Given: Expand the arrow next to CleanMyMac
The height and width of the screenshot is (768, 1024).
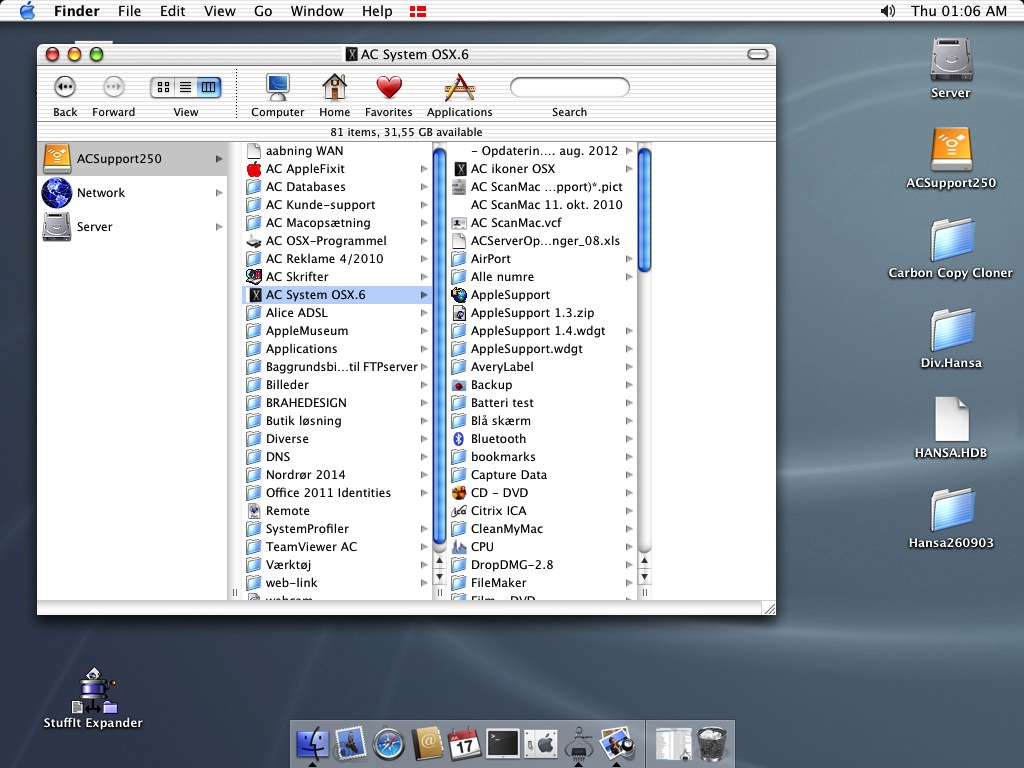Looking at the screenshot, I should pyautogui.click(x=629, y=529).
